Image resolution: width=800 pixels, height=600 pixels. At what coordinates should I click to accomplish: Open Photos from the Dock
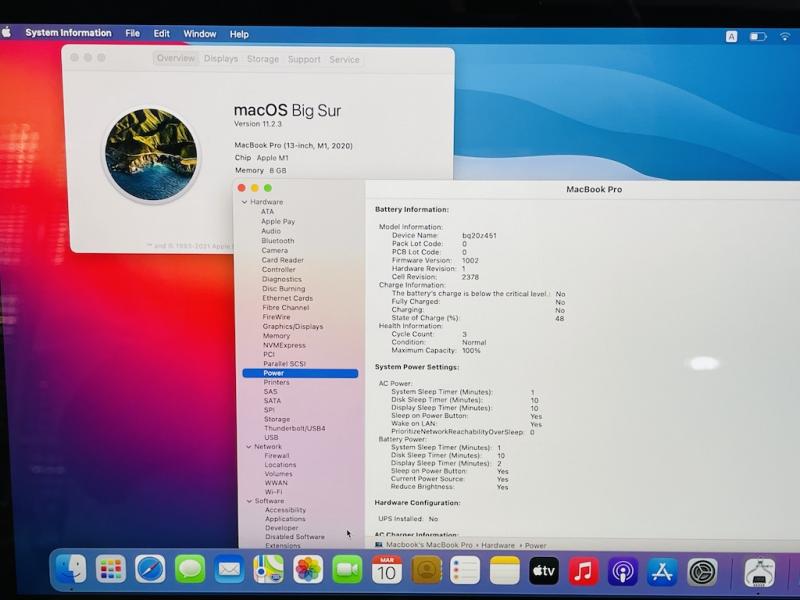point(308,569)
